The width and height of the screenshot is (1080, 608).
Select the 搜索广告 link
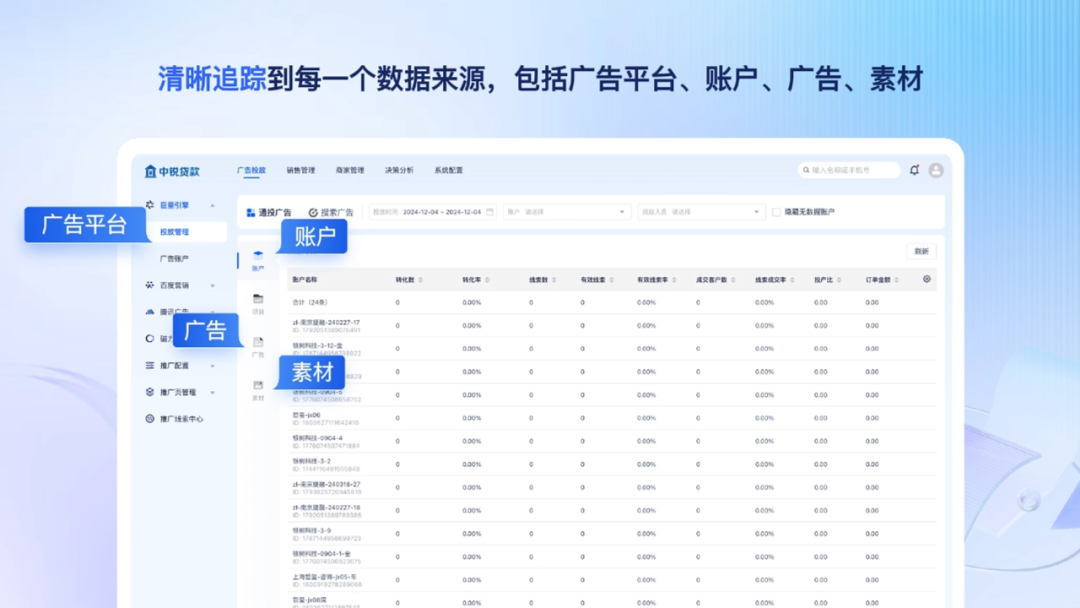click(x=334, y=211)
